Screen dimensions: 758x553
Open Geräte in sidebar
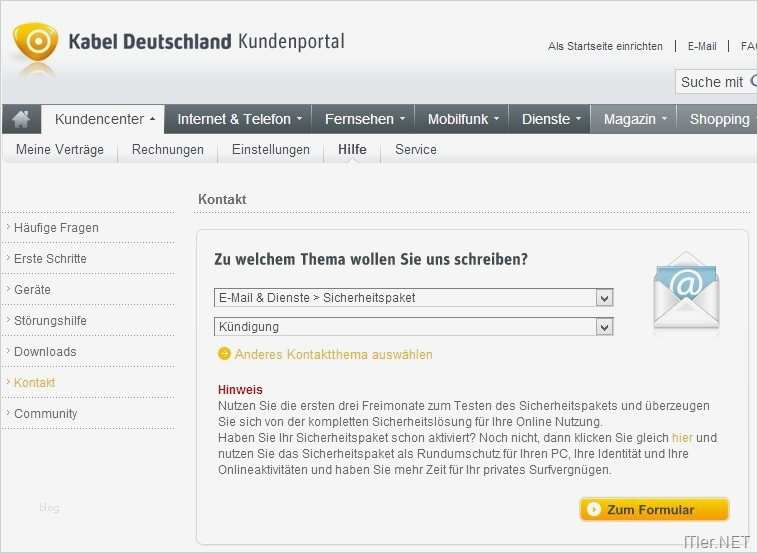pos(32,290)
